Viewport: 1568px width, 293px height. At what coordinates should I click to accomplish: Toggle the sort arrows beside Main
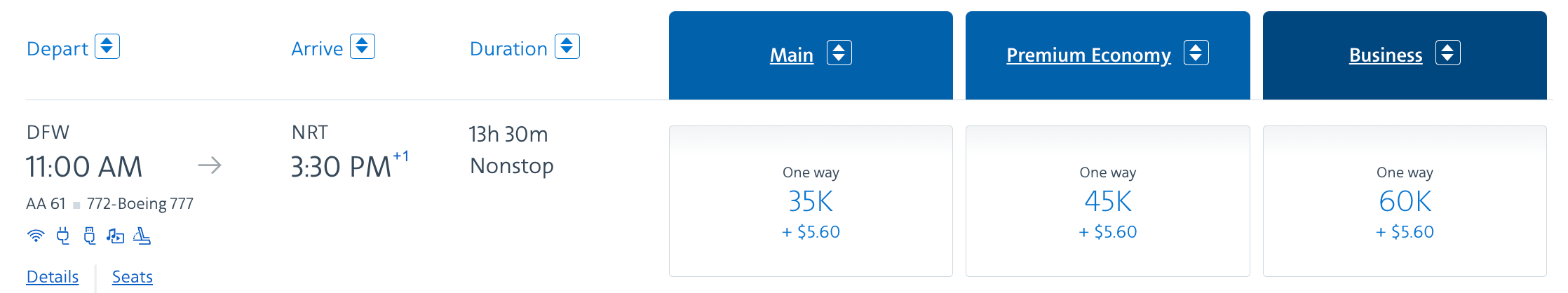click(839, 53)
